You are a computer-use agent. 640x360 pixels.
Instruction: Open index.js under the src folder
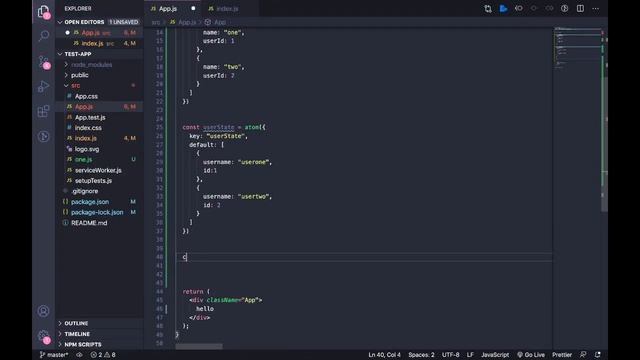coord(86,138)
